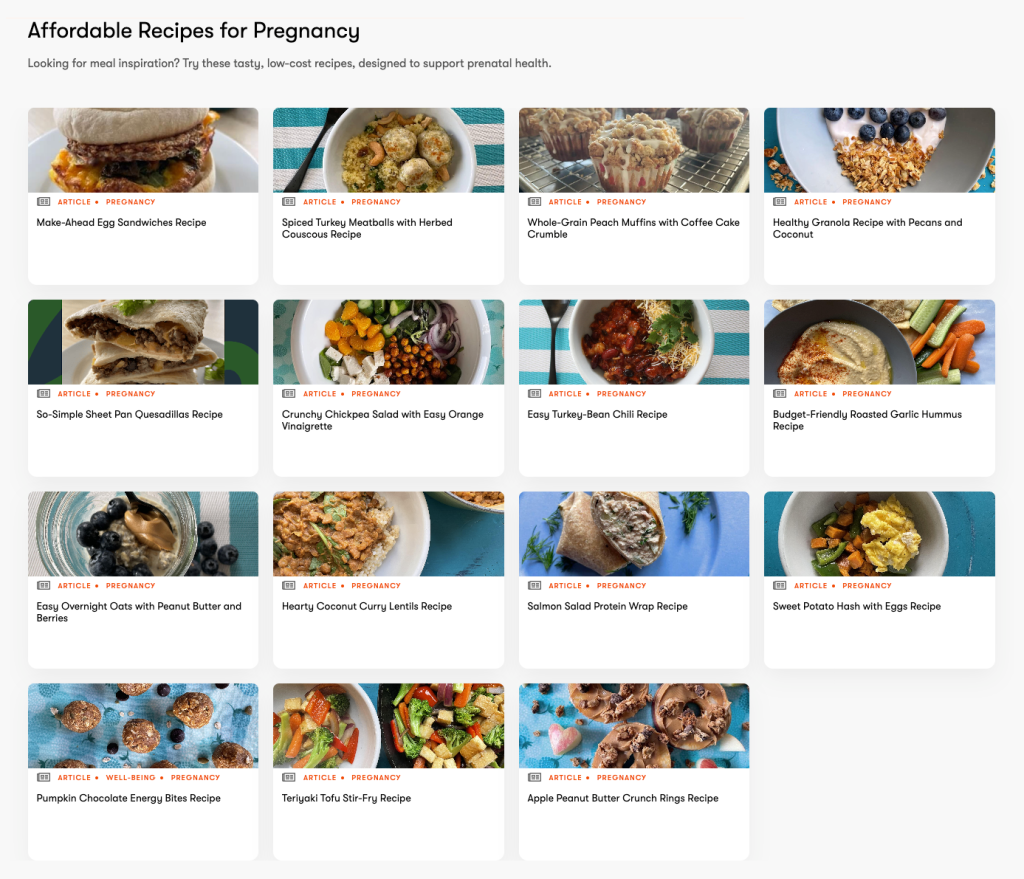
Task: Open Budget-Friendly Roasted Garlic Hummus Recipe link
Action: [x=867, y=420]
